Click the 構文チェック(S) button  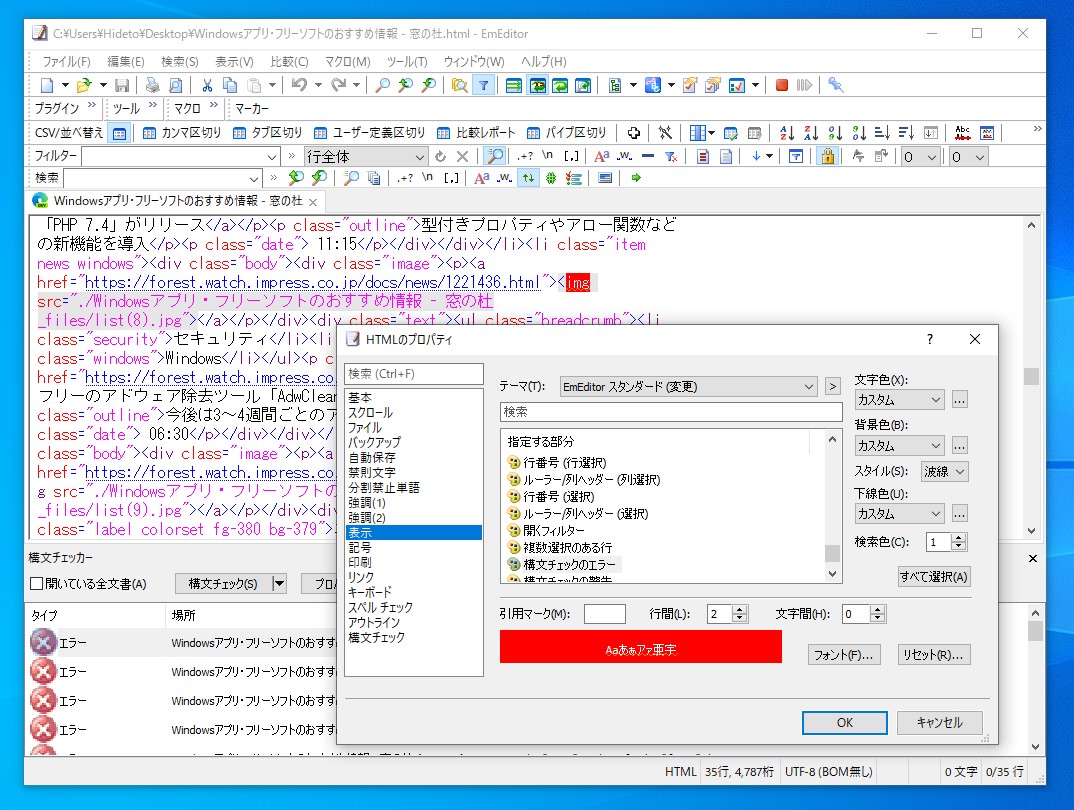223,584
